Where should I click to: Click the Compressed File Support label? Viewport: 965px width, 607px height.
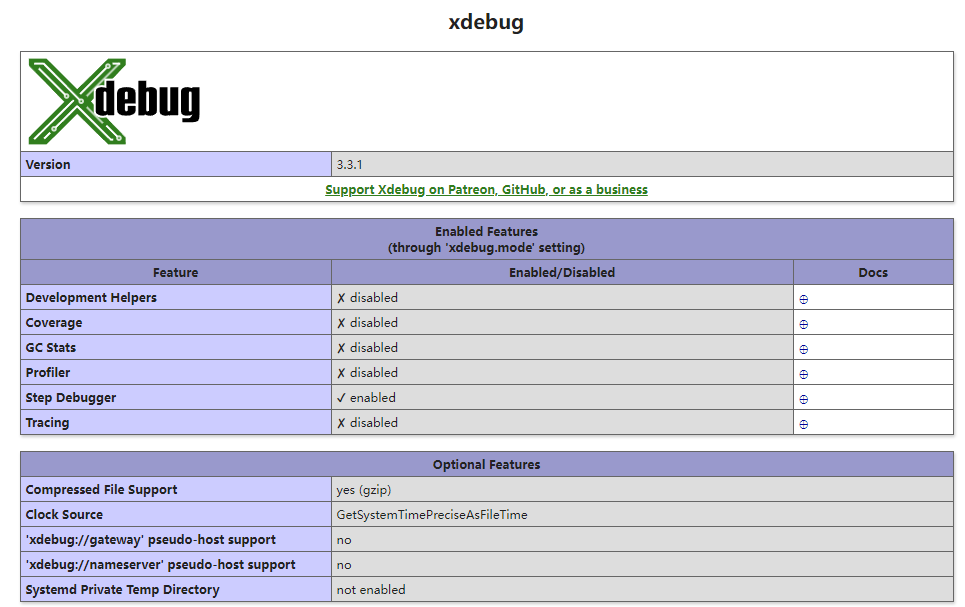point(101,489)
